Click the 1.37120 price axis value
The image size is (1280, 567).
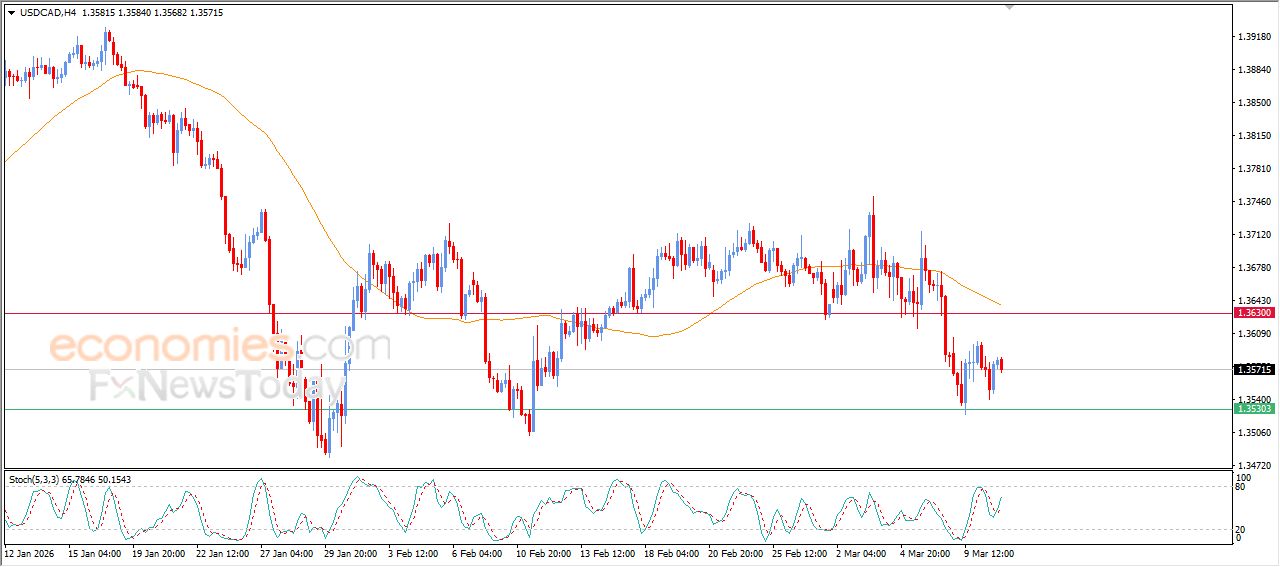(1254, 235)
